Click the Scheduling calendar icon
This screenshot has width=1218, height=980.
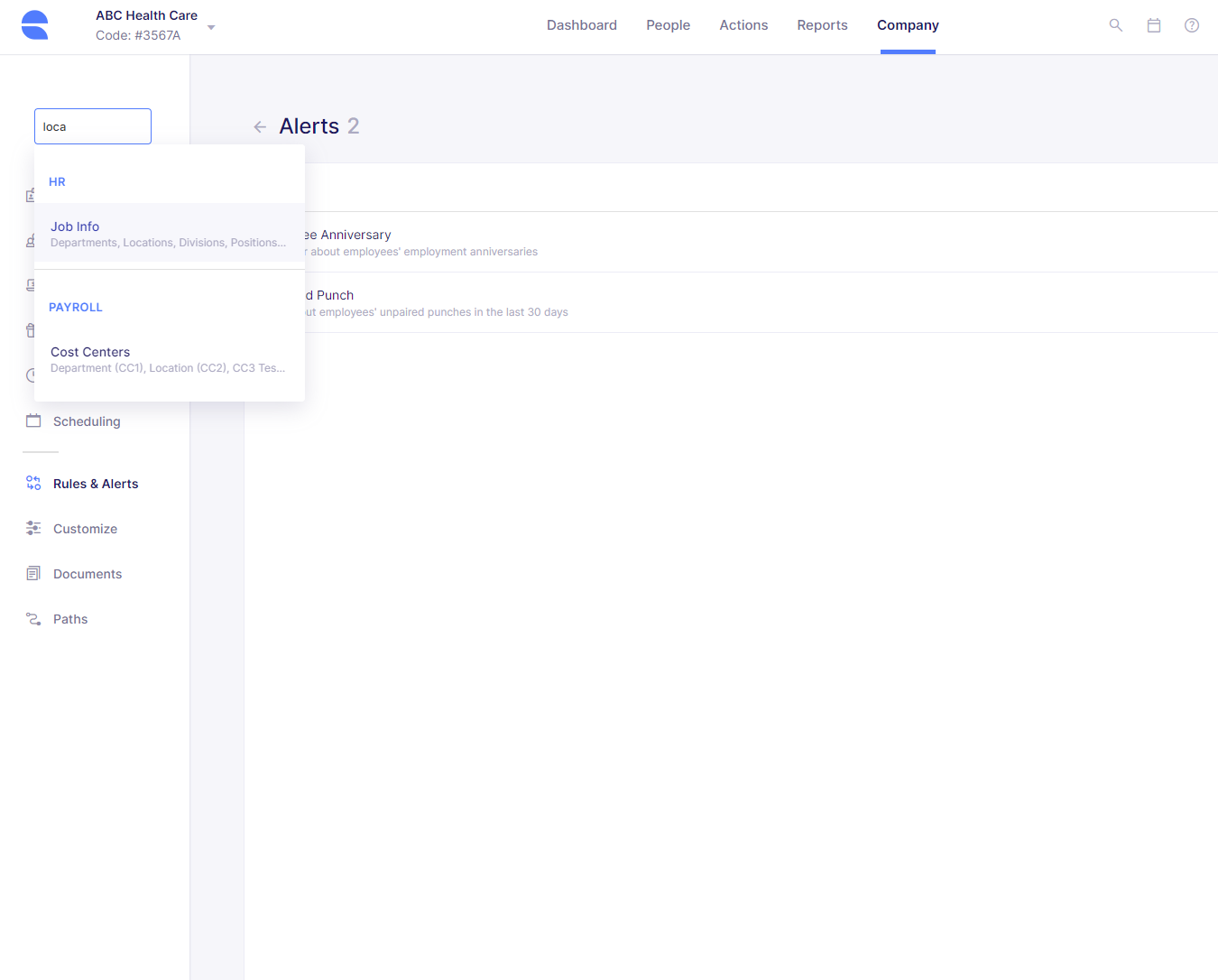tap(33, 421)
